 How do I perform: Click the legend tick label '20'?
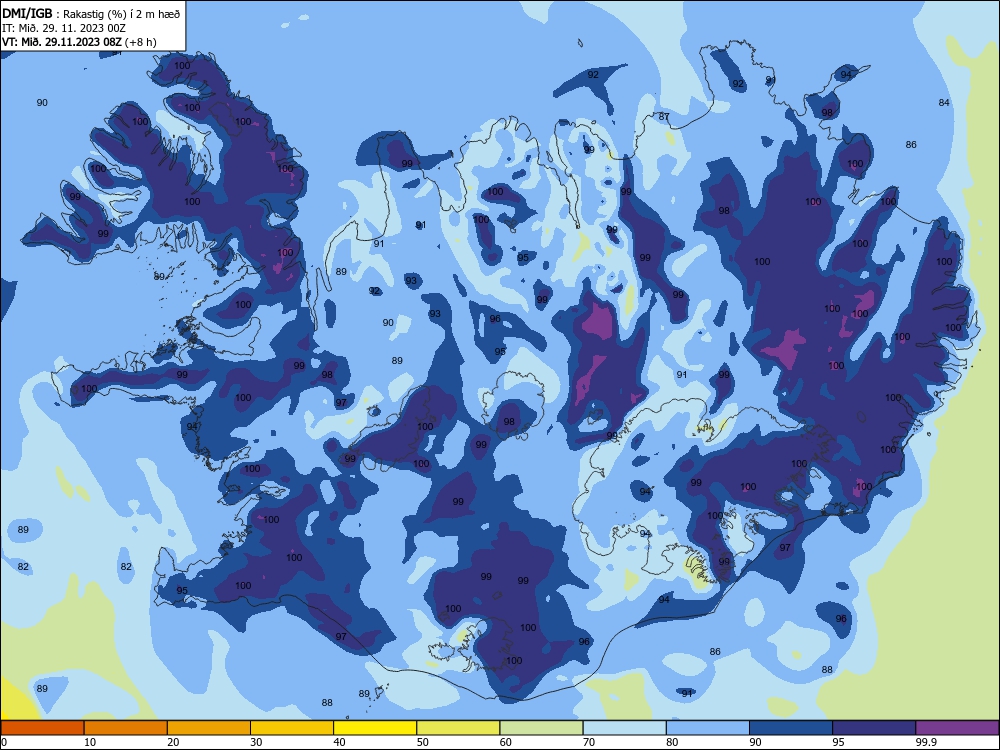coord(173,742)
